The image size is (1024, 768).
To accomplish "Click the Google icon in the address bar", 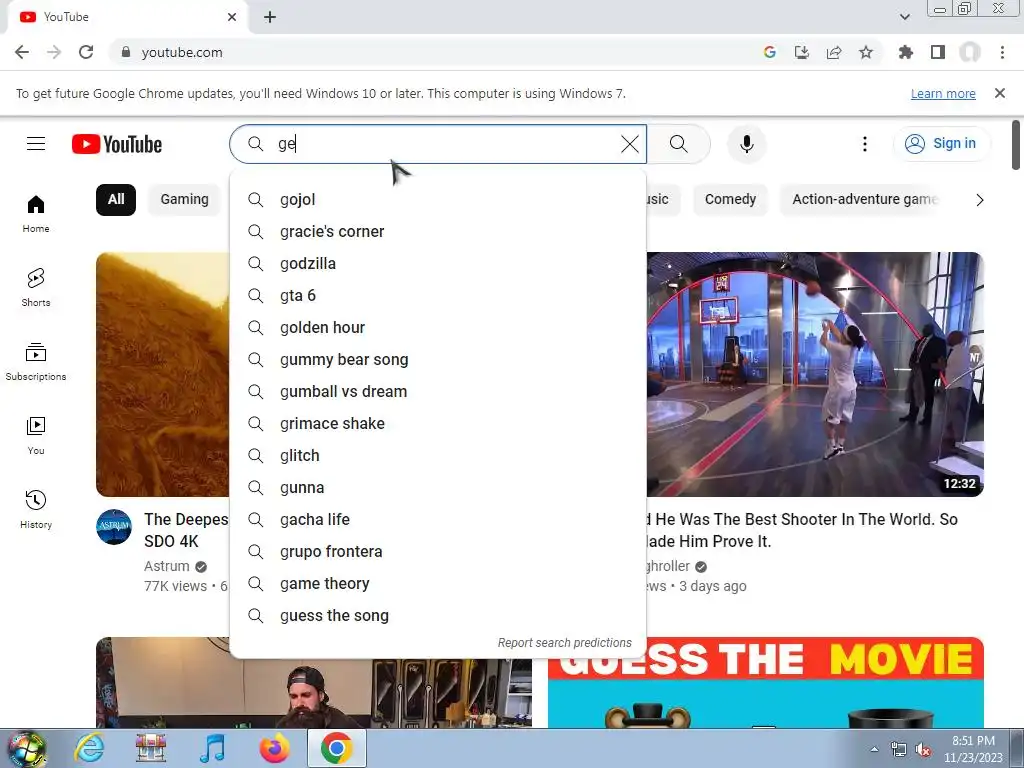I will (x=770, y=52).
